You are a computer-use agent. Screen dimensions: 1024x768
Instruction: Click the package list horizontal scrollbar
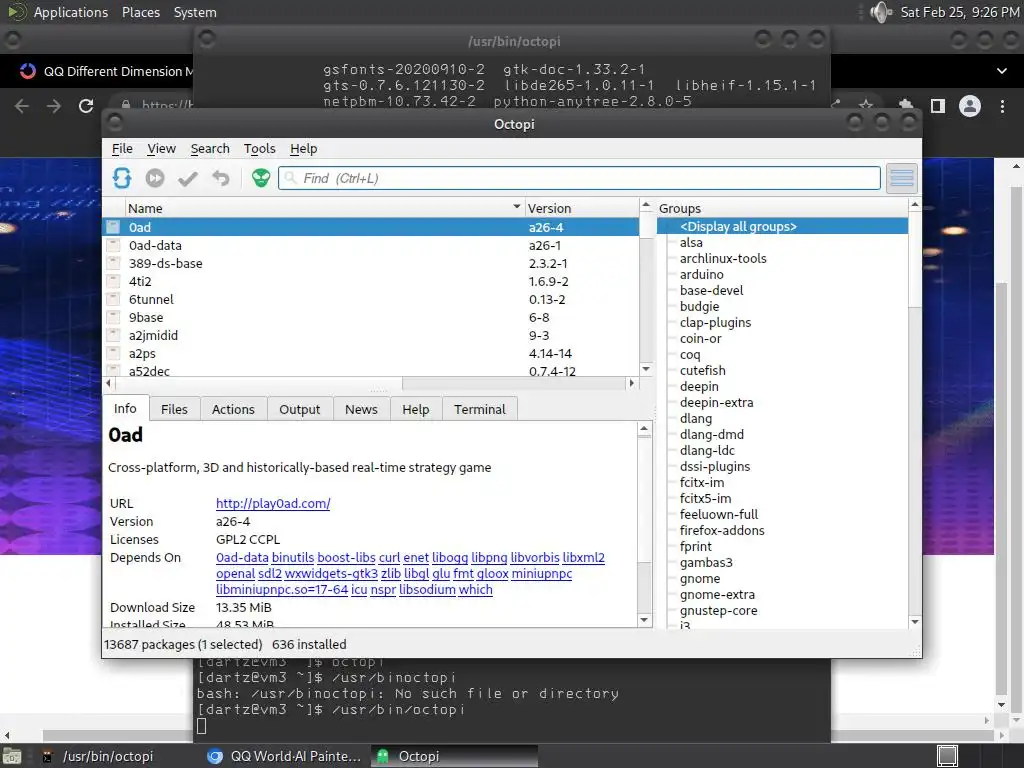[x=370, y=383]
